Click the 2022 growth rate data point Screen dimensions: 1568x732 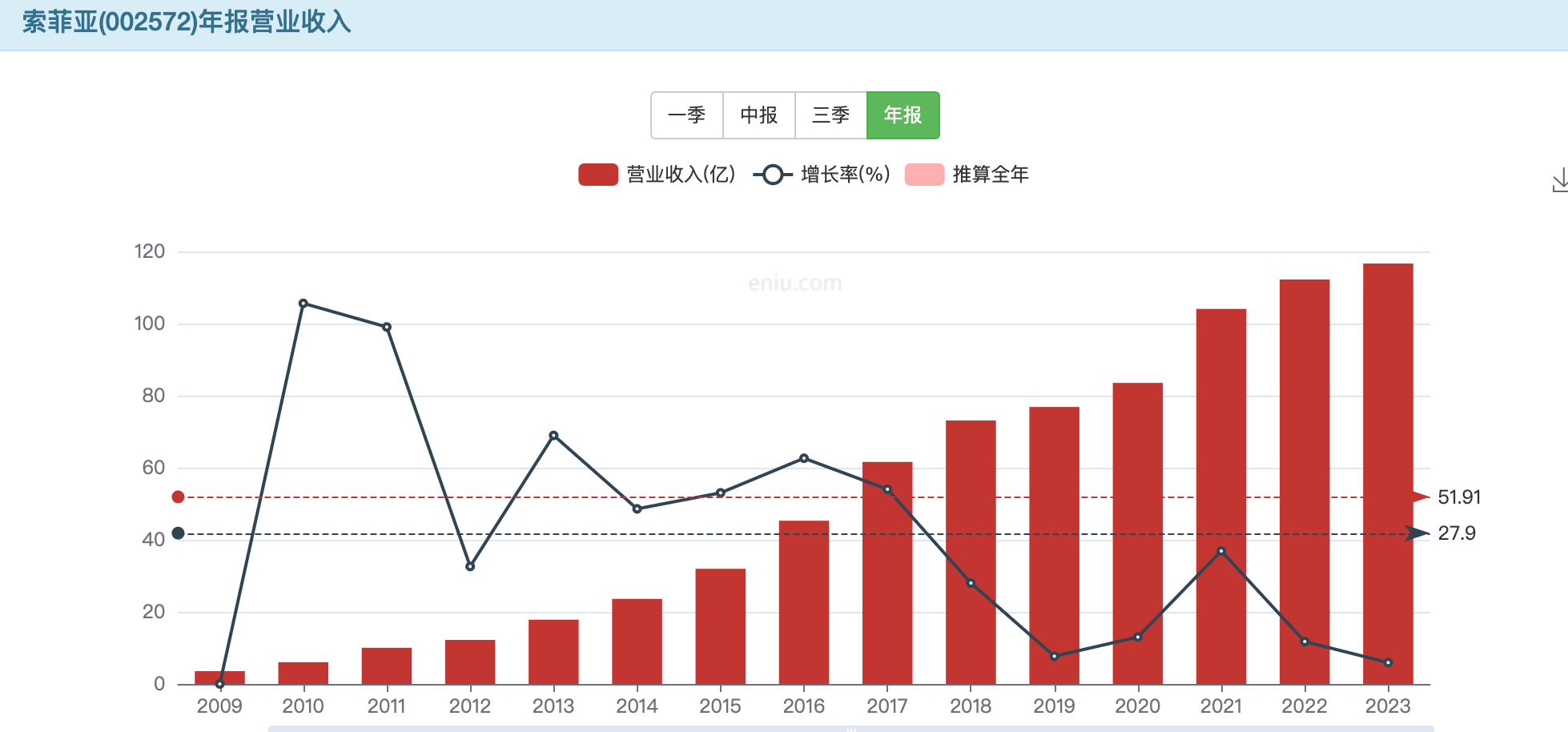point(1305,642)
